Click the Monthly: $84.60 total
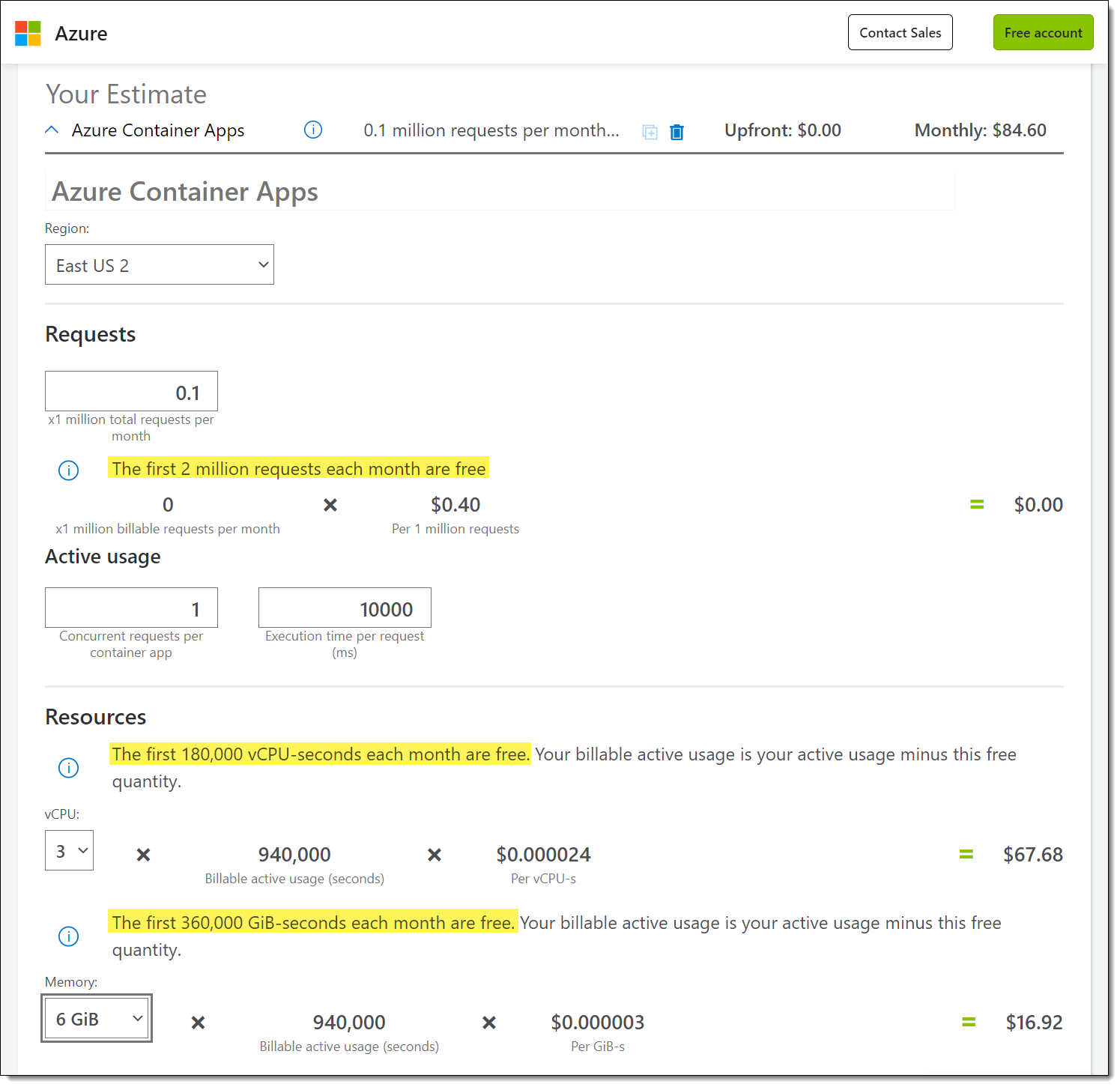 click(x=980, y=130)
